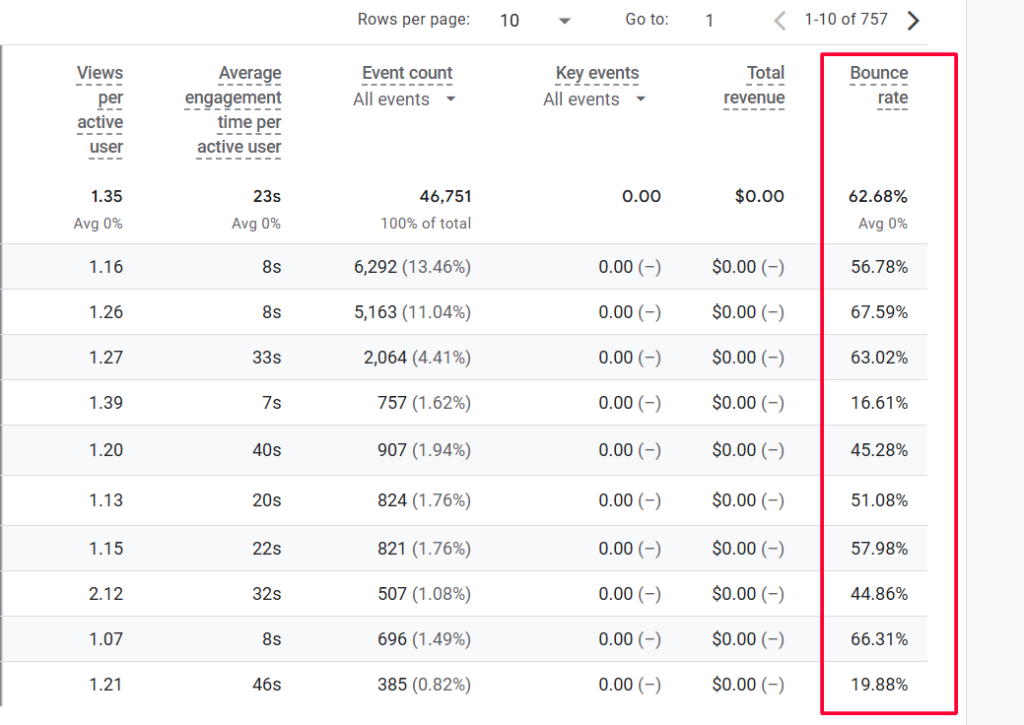Open the rows per page selector arrow
The width and height of the screenshot is (1024, 725).
[x=563, y=19]
